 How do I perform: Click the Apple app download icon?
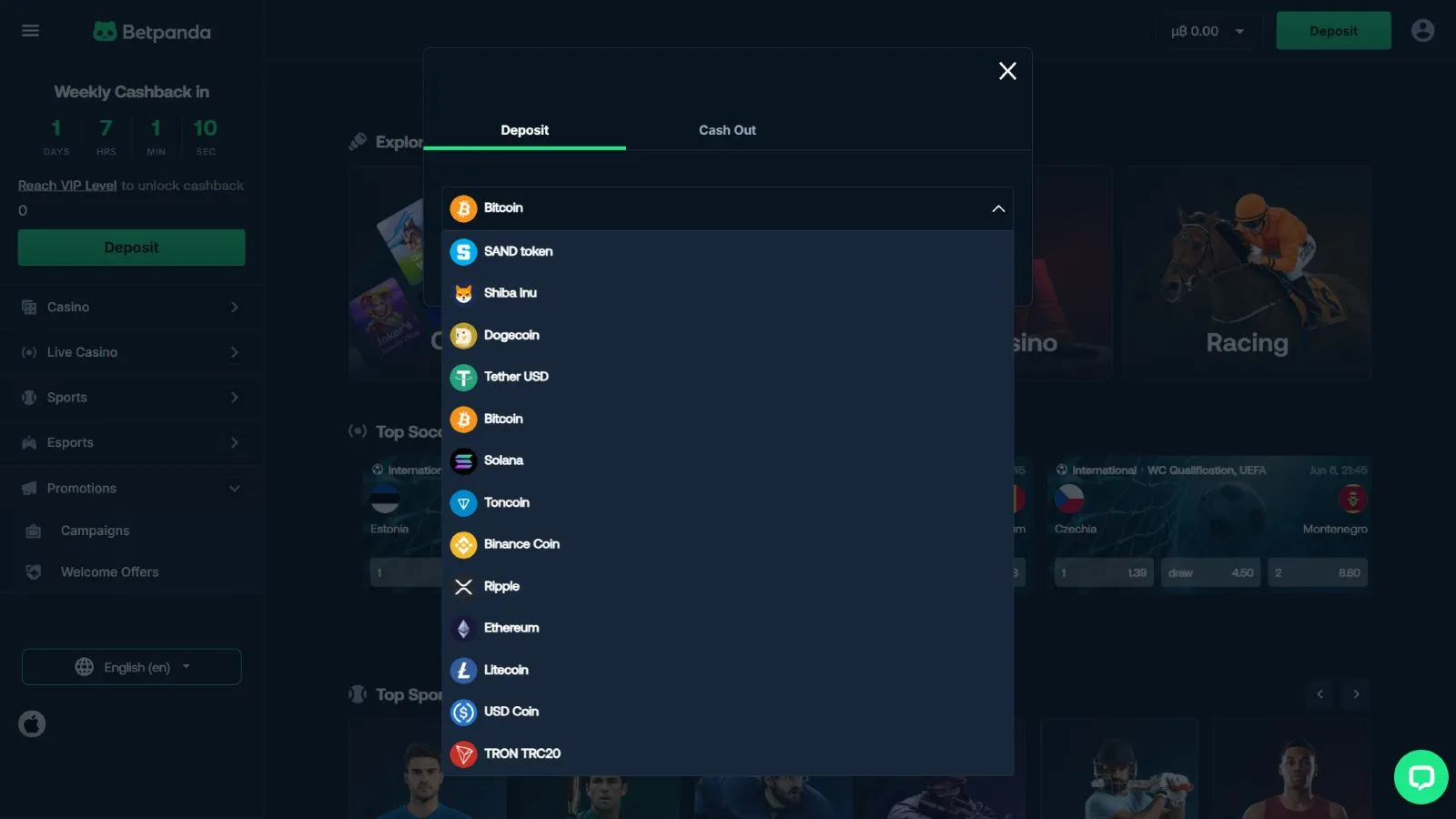[x=32, y=724]
